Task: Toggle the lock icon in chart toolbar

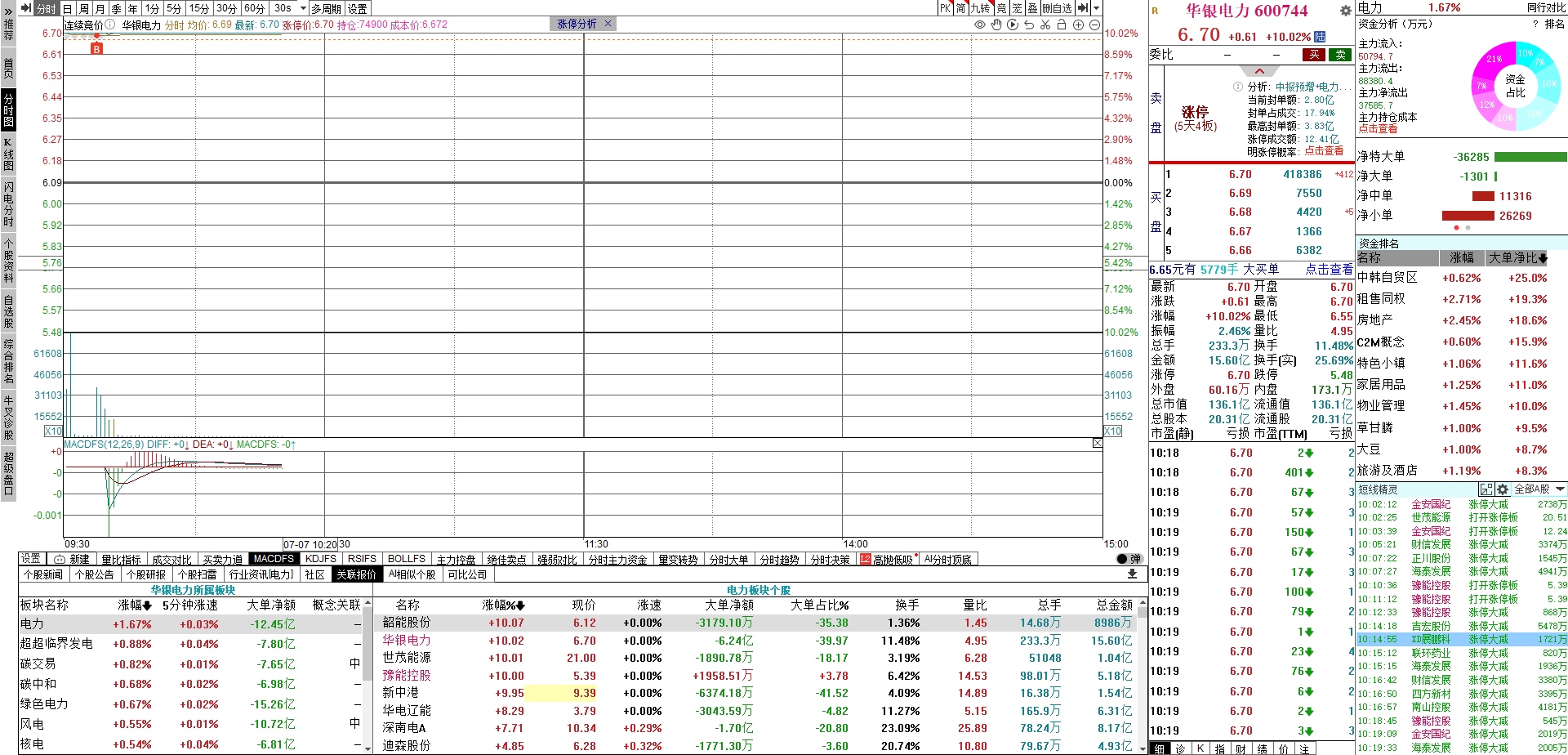Action: tap(1062, 25)
